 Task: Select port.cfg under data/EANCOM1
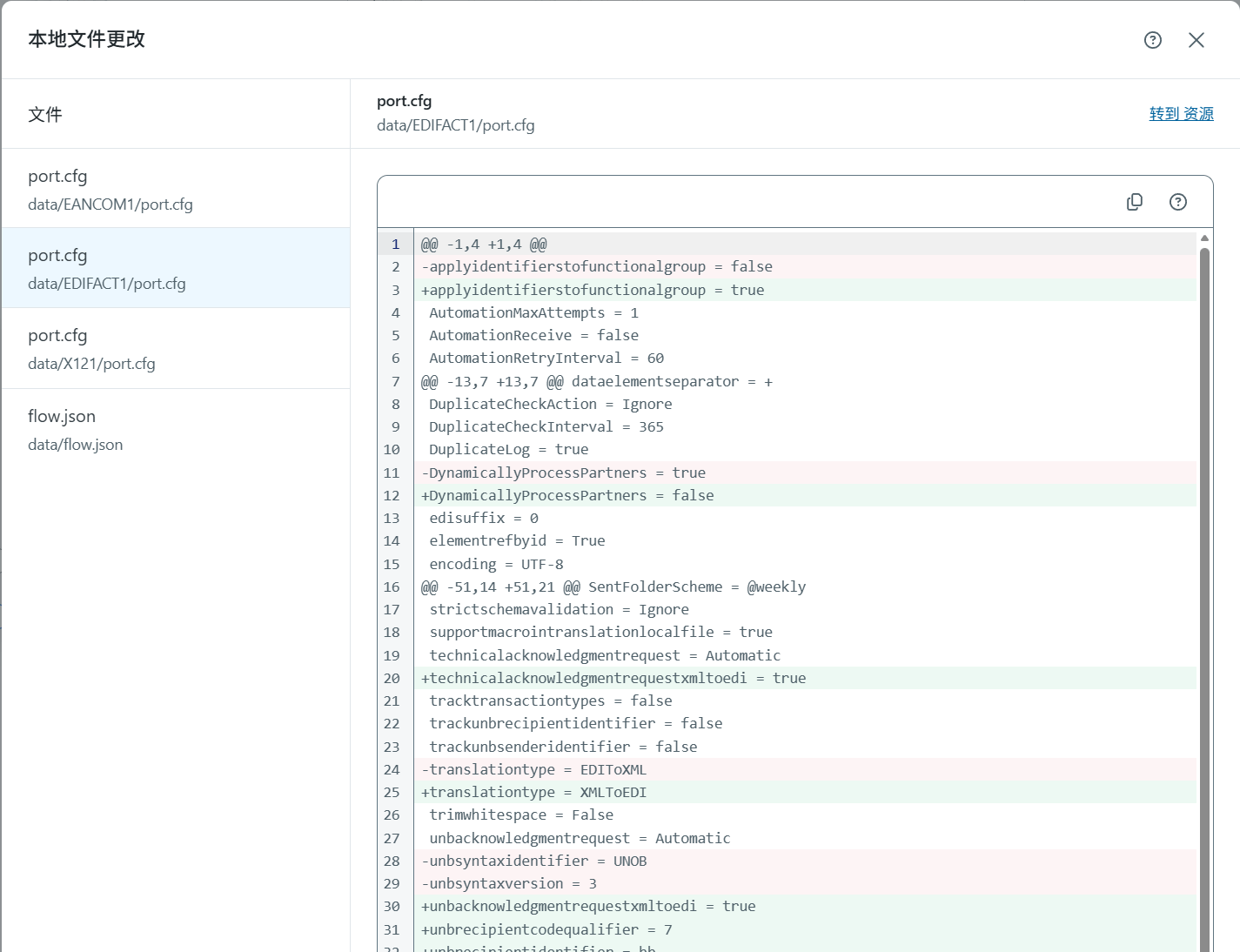[176, 189]
